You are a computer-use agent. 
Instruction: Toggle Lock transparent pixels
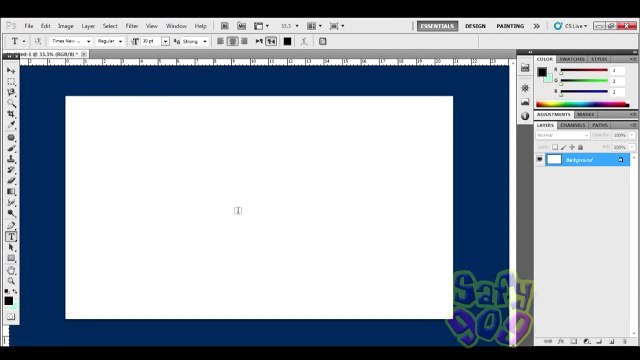(x=555, y=147)
